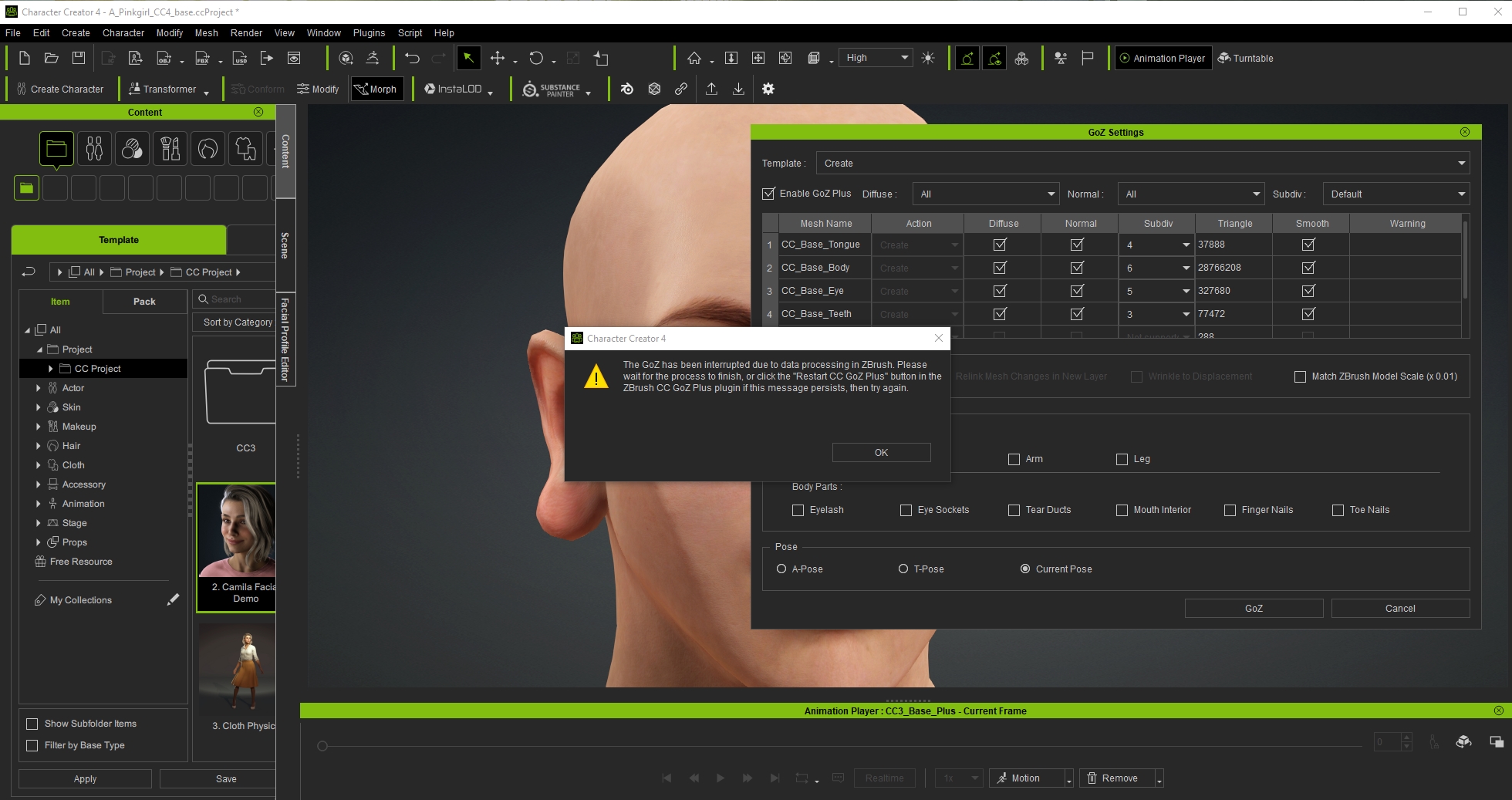Screen dimensions: 1512x800
Task: Click the download arrow icon
Action: 738,89
